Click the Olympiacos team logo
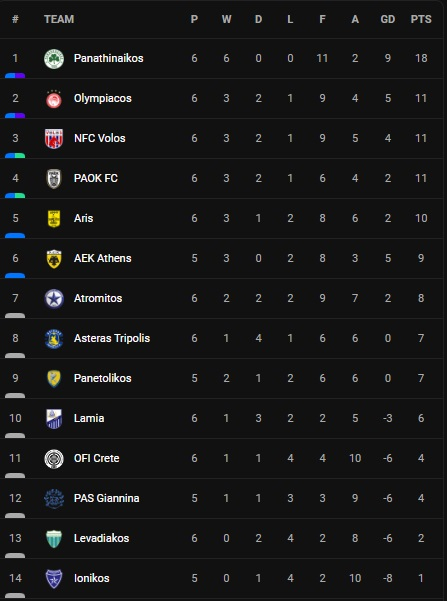This screenshot has width=447, height=601. coord(54,99)
